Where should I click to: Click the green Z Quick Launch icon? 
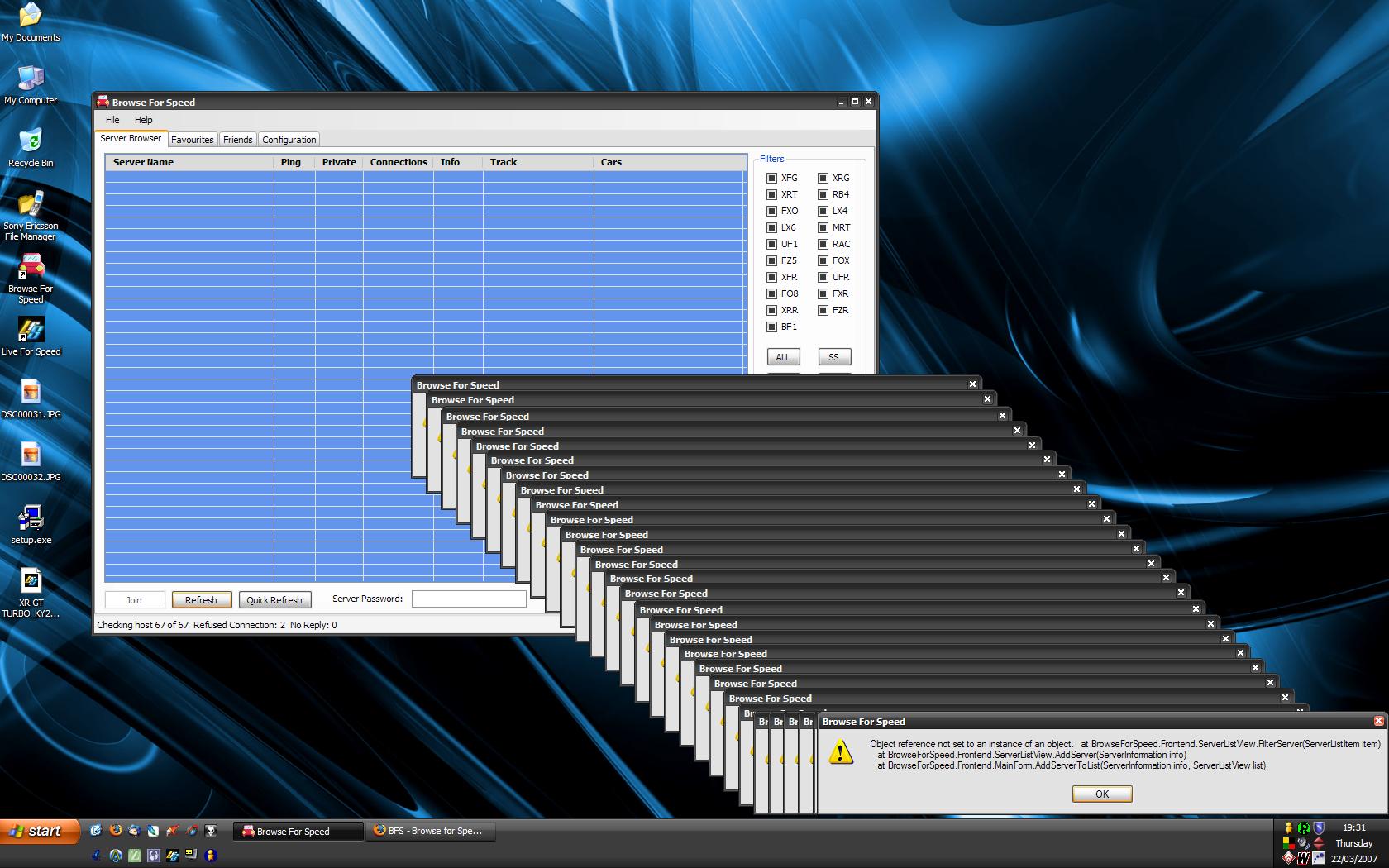click(134, 856)
